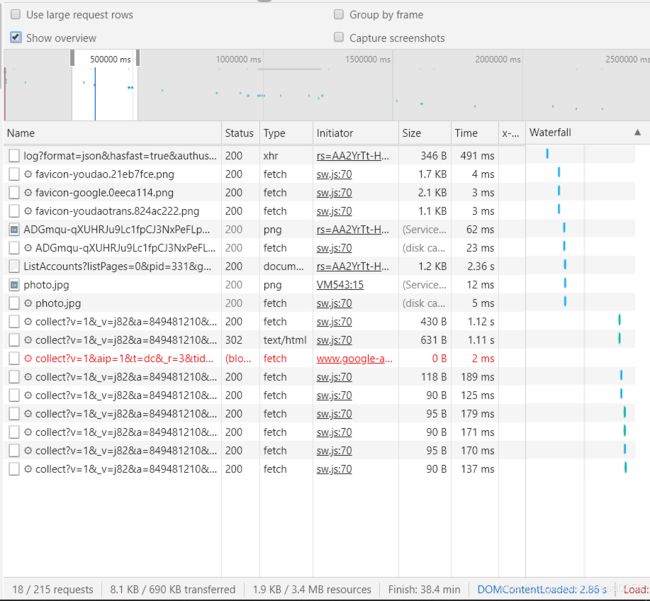Sort the requests by the Status column header
650x601 pixels.
[239, 133]
